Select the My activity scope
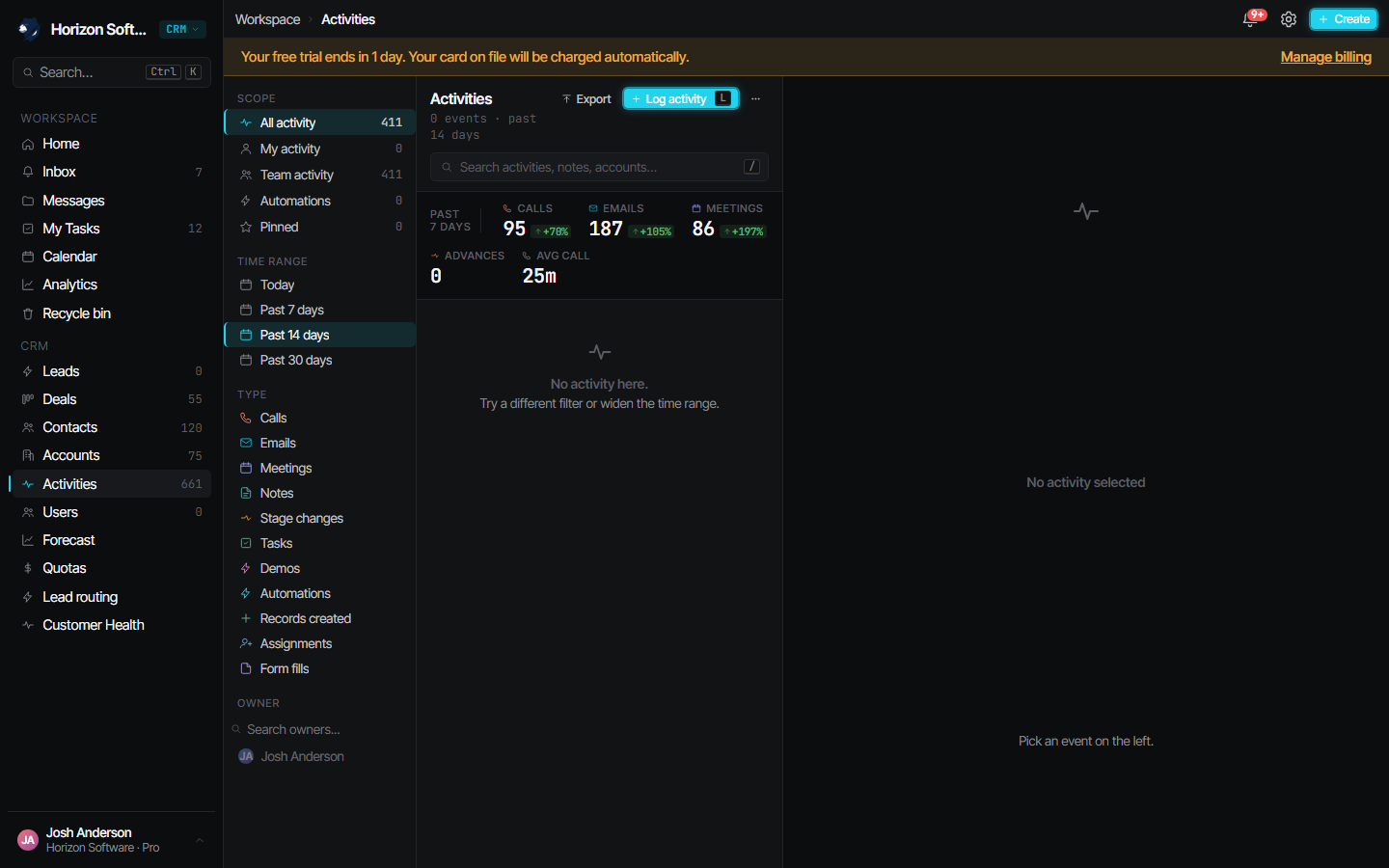Viewport: 1389px width, 868px height. tap(320, 149)
